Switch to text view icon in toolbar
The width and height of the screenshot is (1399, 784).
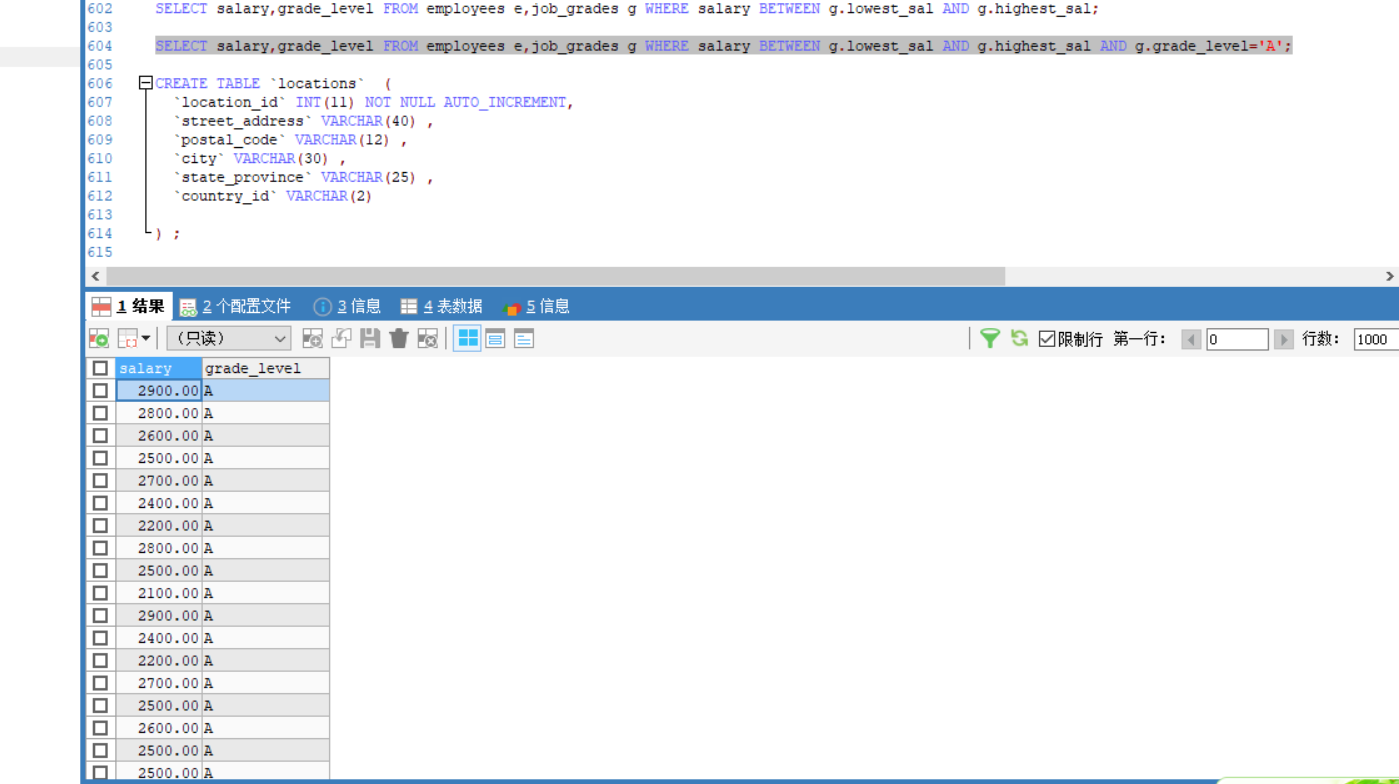click(x=524, y=338)
